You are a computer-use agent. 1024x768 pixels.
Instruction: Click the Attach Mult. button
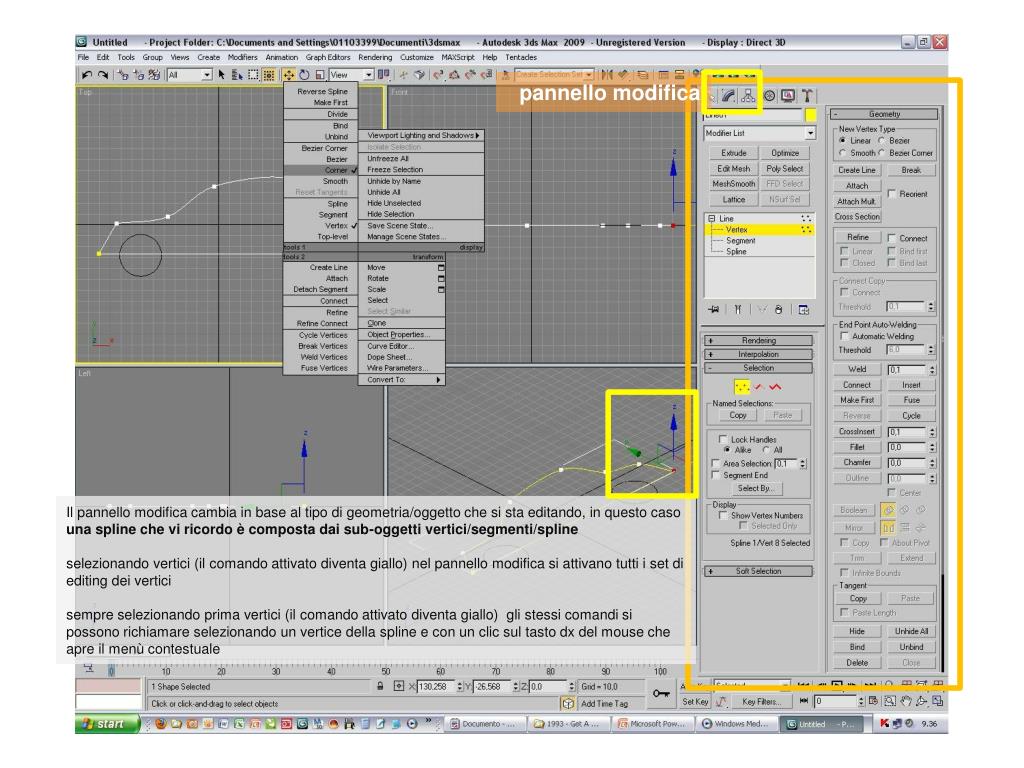click(857, 202)
